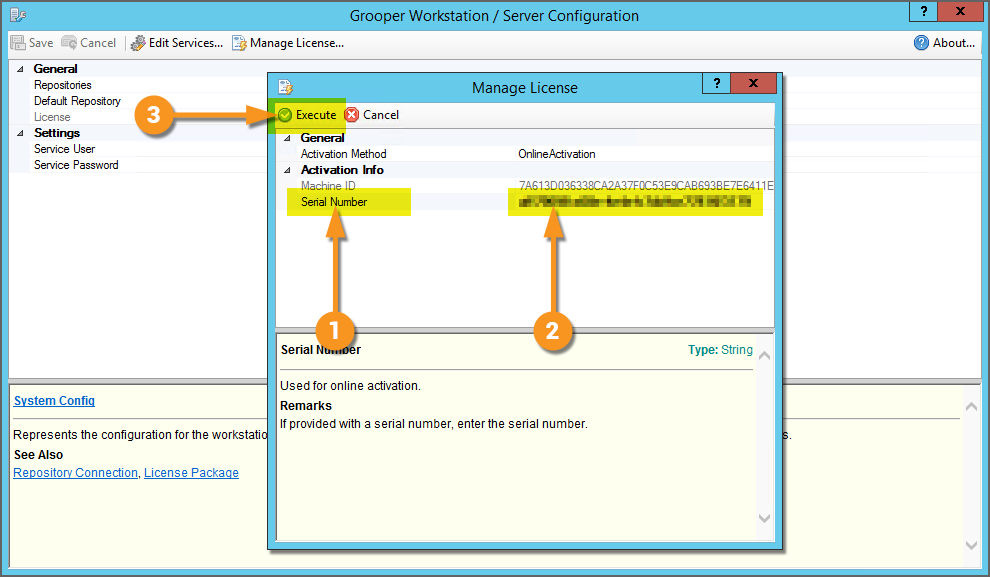
Task: Open the System Config help link
Action: (54, 401)
